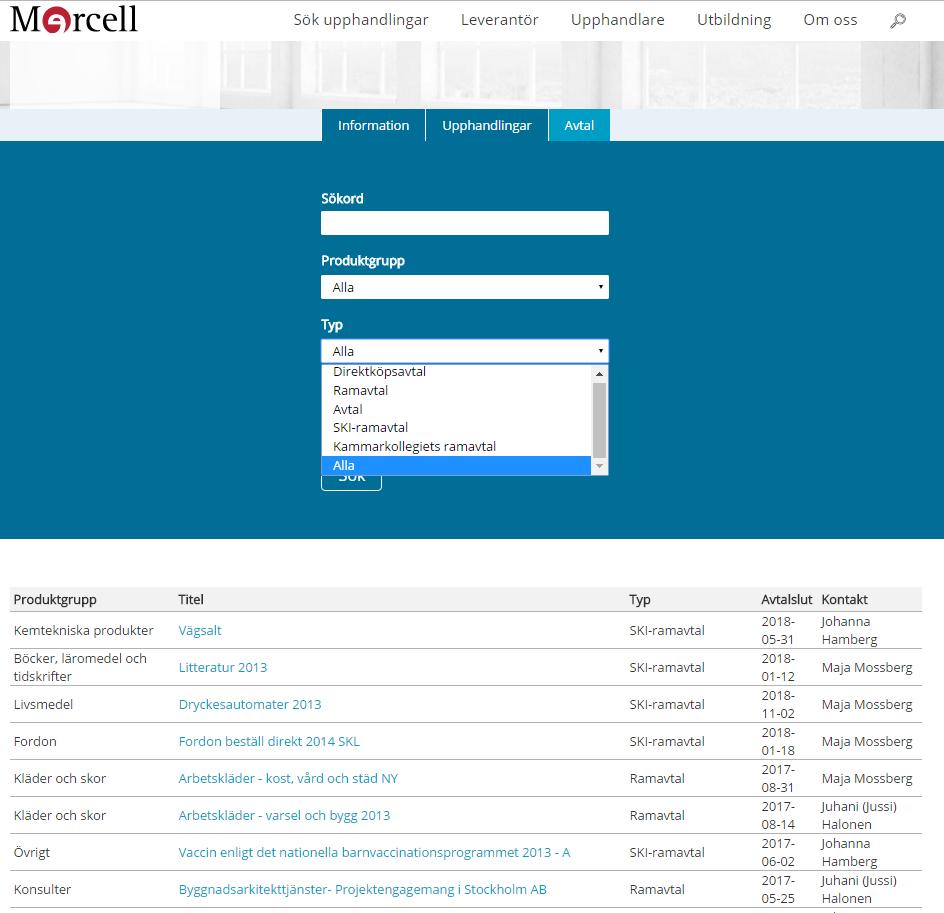Click Böcker, läromedel och tidskrifter cell
Image resolution: width=944 pixels, height=913 pixels.
(x=80, y=667)
